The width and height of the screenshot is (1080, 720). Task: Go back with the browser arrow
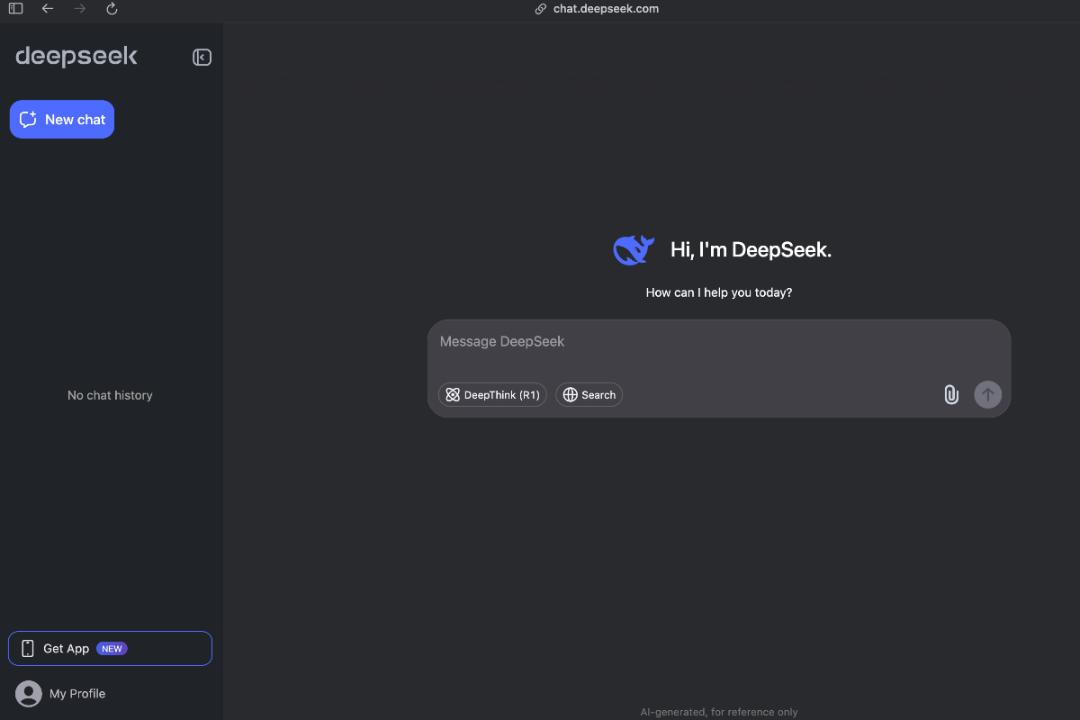point(48,9)
